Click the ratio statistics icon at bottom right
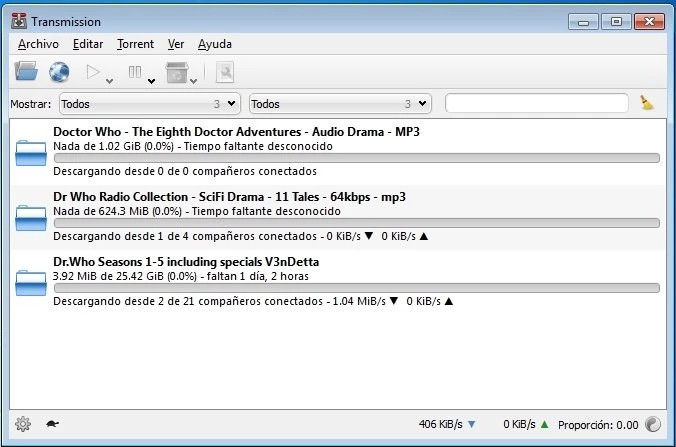Viewport: 676px width, 447px height. pos(652,424)
